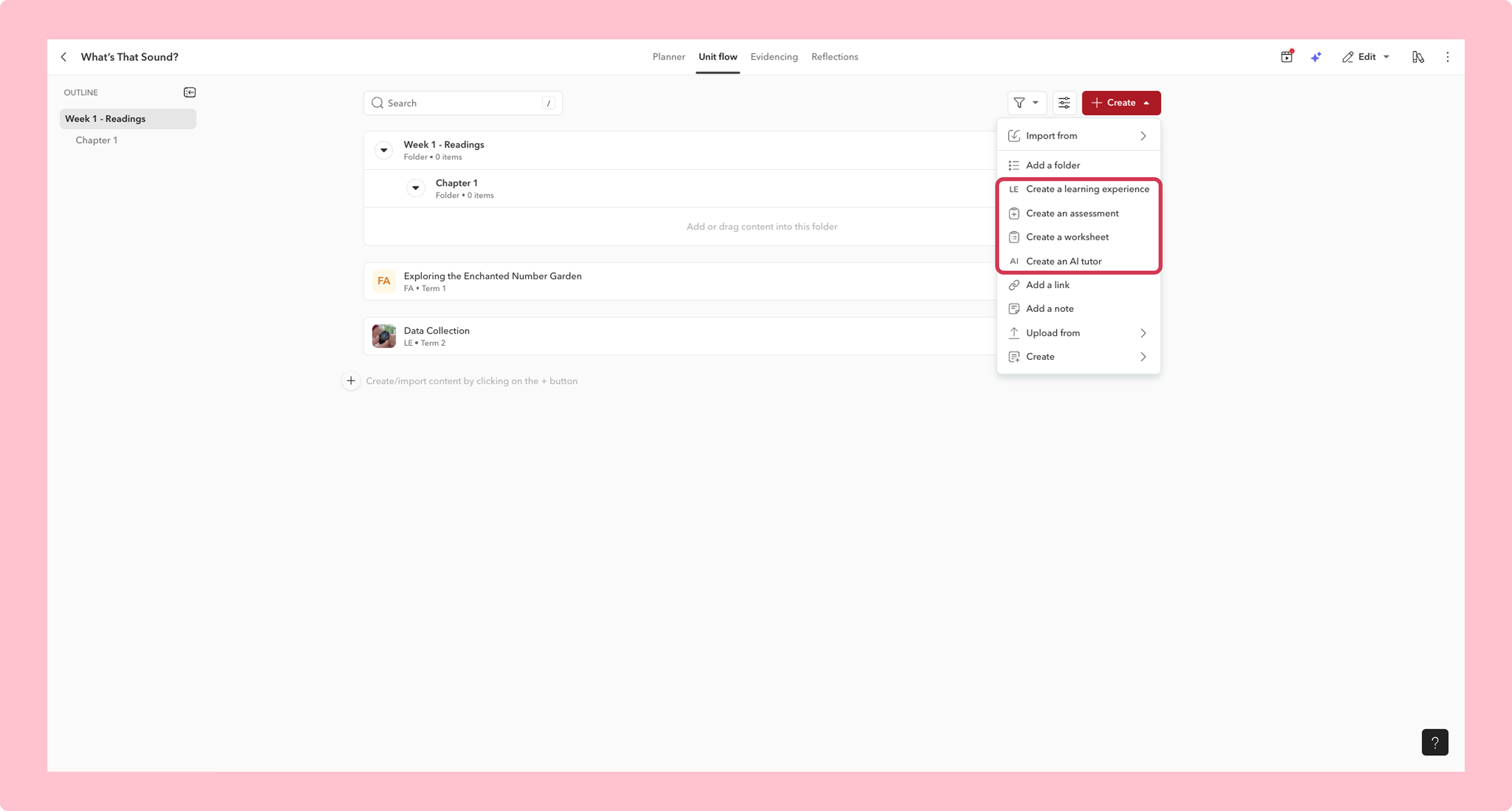Open the three-dot more options menu
This screenshot has width=1512, height=811.
click(1448, 57)
